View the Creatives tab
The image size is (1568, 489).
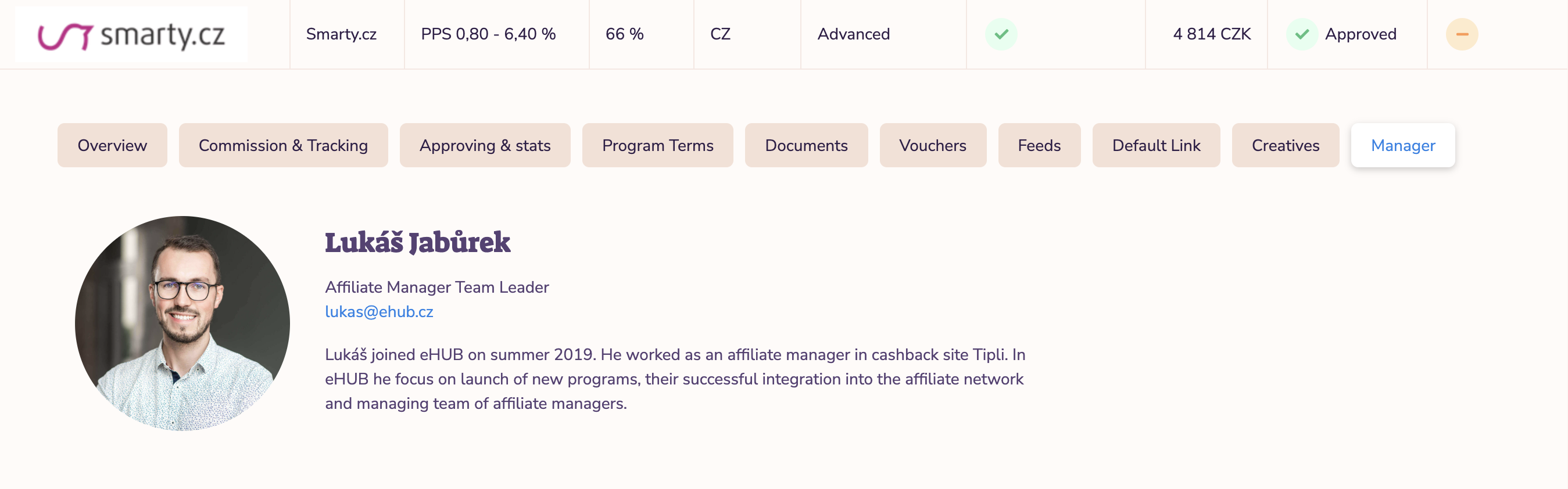(1285, 145)
